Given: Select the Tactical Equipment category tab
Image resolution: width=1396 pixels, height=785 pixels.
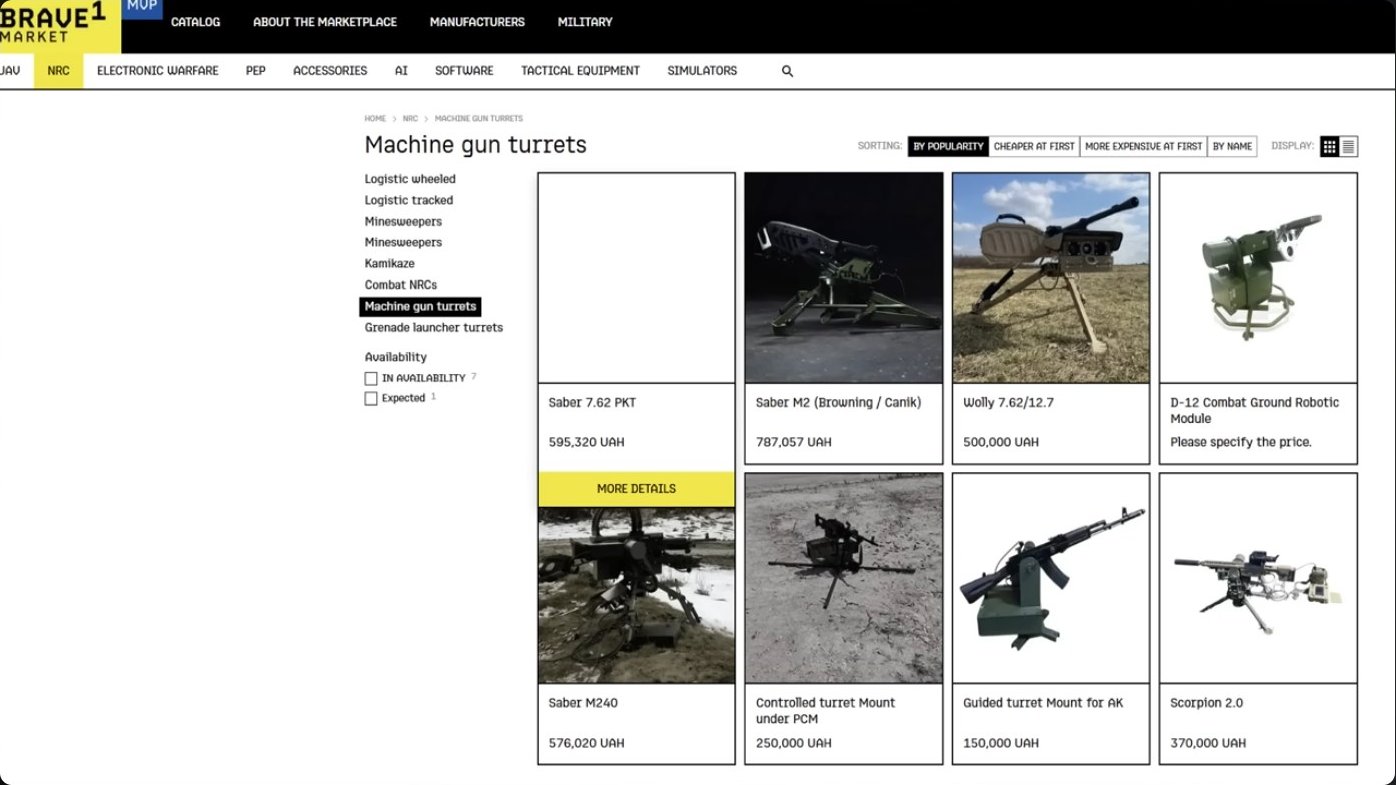Looking at the screenshot, I should tap(580, 71).
